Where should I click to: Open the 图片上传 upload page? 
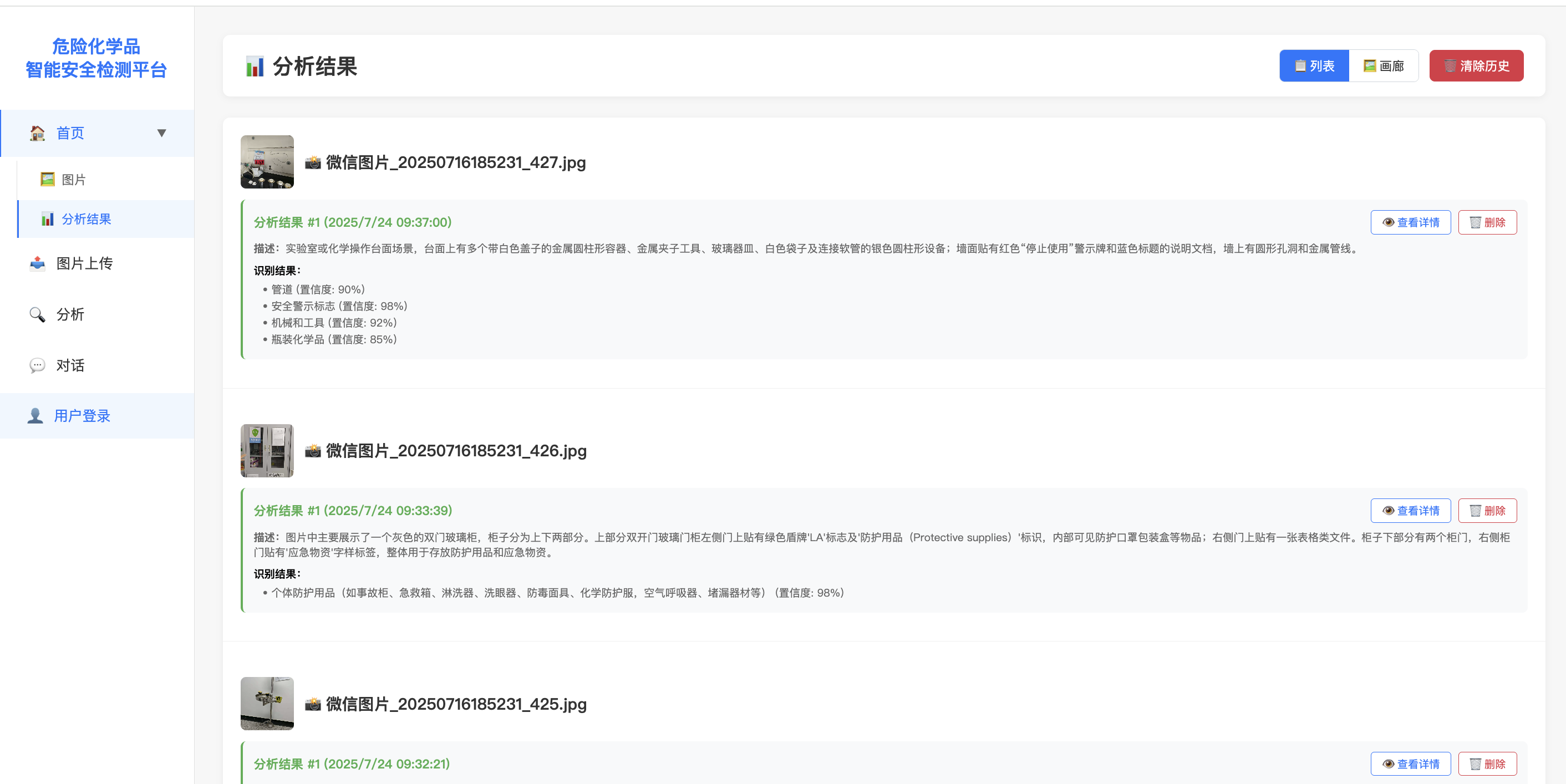(x=84, y=263)
